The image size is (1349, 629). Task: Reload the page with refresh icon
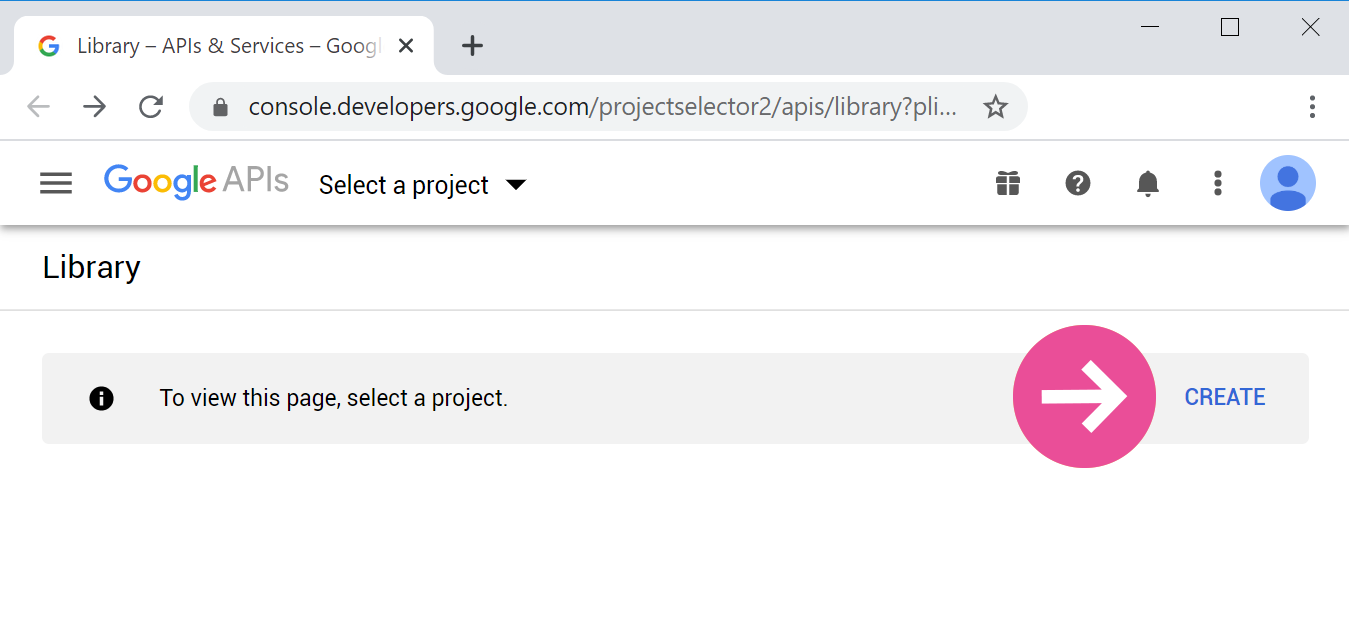point(151,107)
